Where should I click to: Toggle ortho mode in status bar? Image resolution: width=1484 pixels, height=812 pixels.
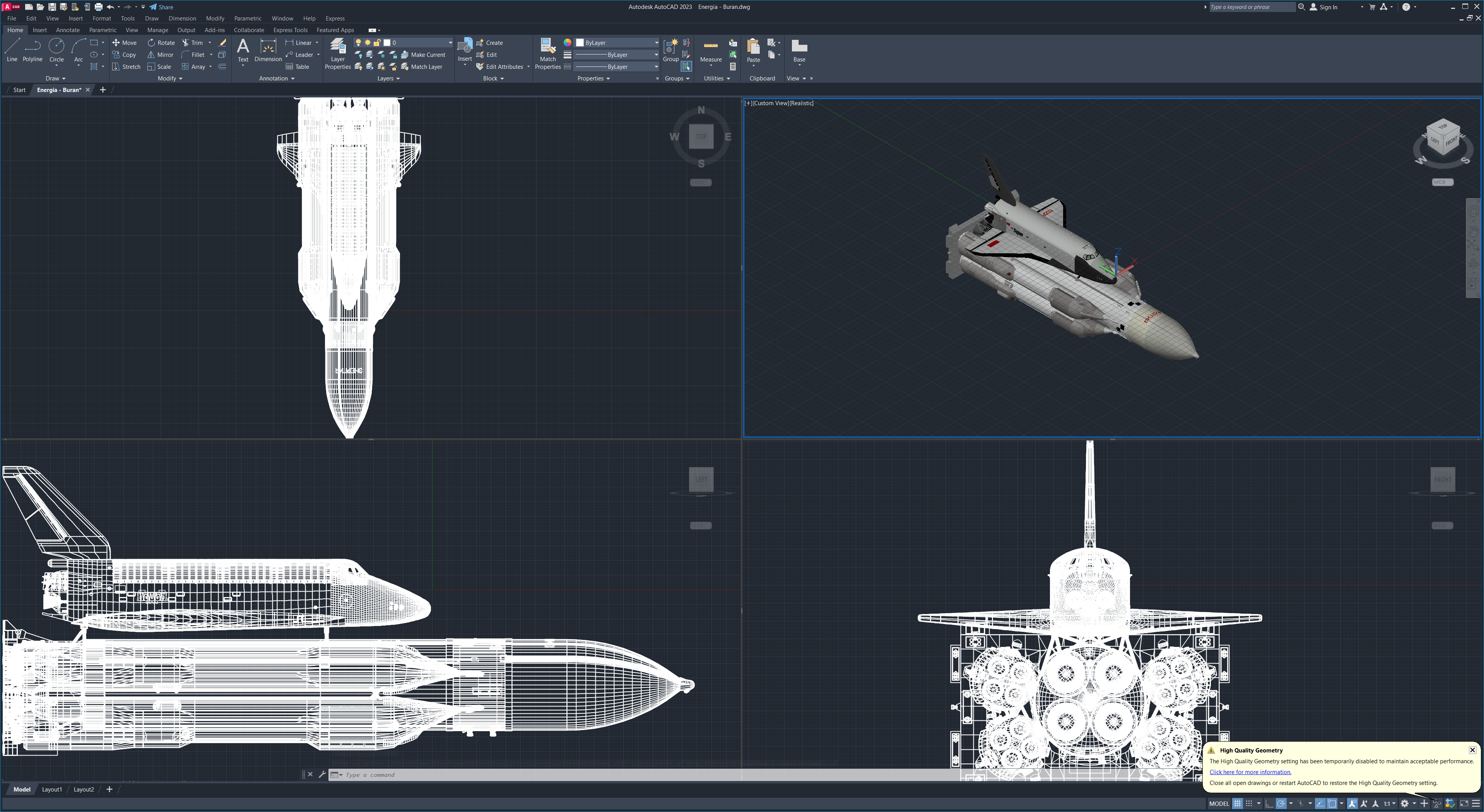coord(1270,803)
